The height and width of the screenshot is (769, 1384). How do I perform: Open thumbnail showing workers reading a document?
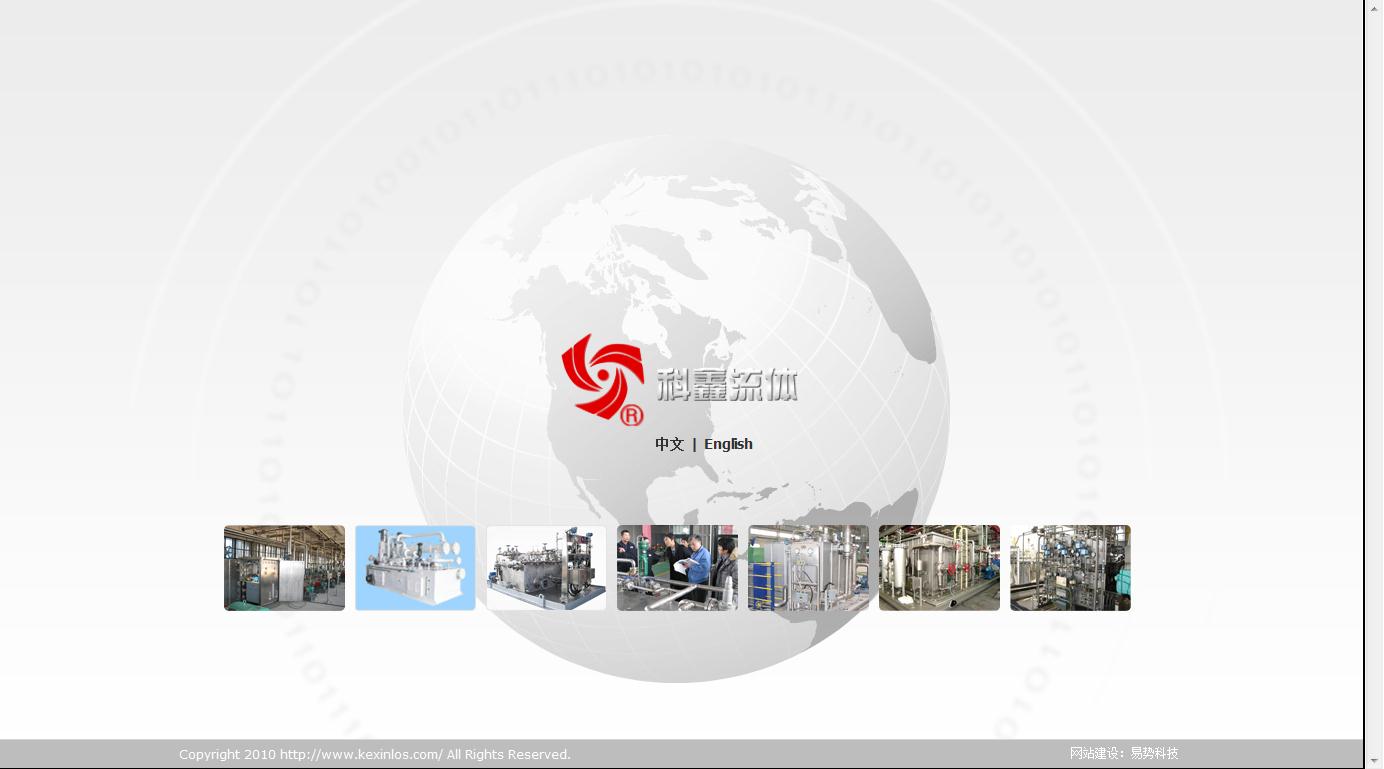tap(677, 568)
